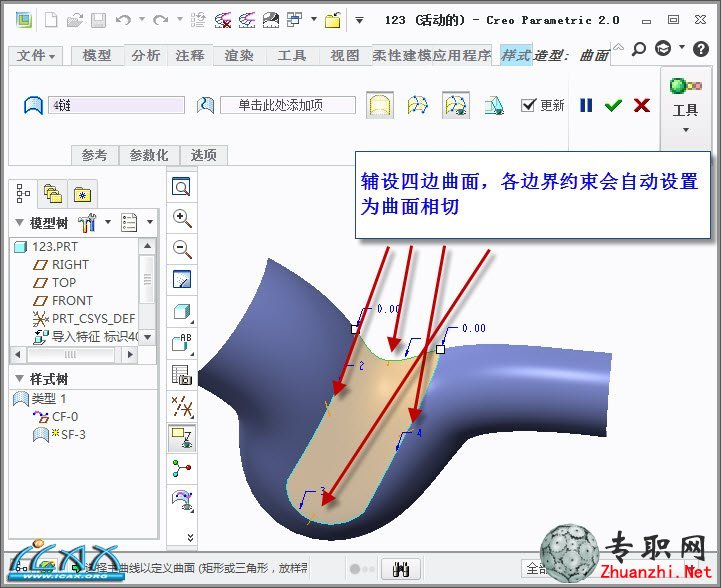Click model tree scroll-up arrow
This screenshot has width=721, height=588.
147,246
